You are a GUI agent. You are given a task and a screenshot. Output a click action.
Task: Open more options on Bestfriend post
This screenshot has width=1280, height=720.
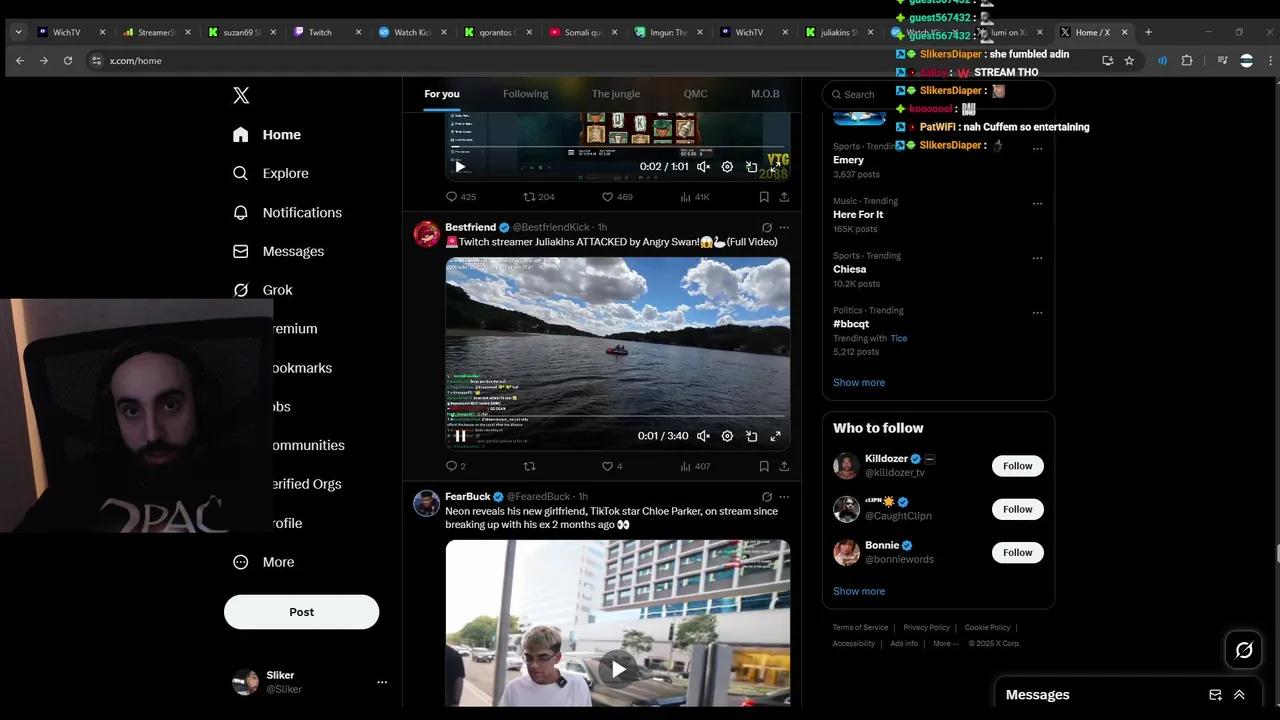784,228
